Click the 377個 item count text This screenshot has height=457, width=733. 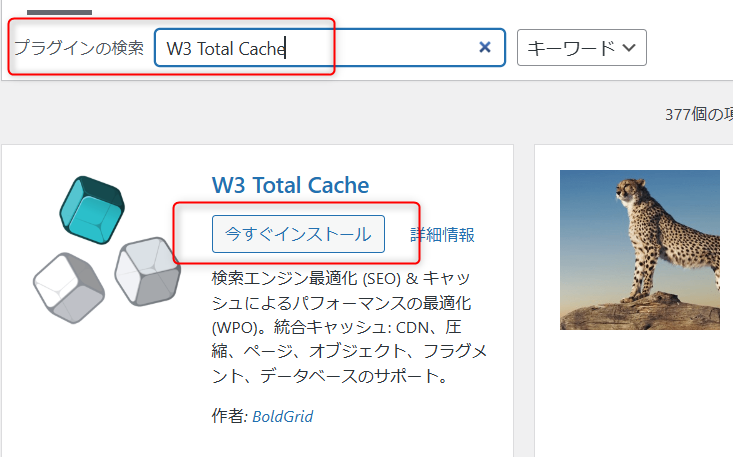(x=698, y=113)
